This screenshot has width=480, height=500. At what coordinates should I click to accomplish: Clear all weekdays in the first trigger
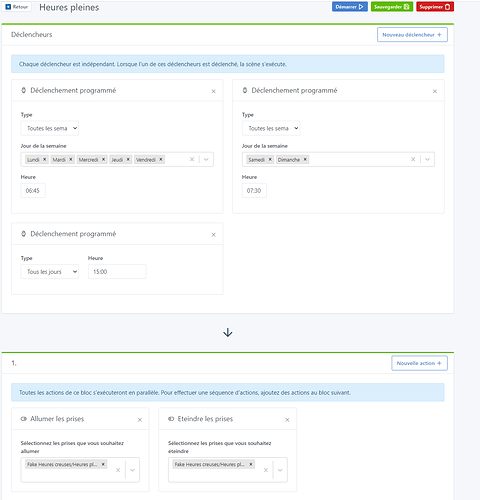pyautogui.click(x=192, y=159)
